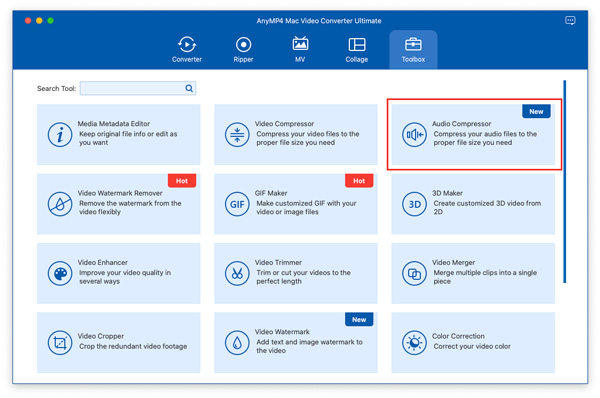600x398 pixels.
Task: Click the Video Compressor icon
Action: 237,135
